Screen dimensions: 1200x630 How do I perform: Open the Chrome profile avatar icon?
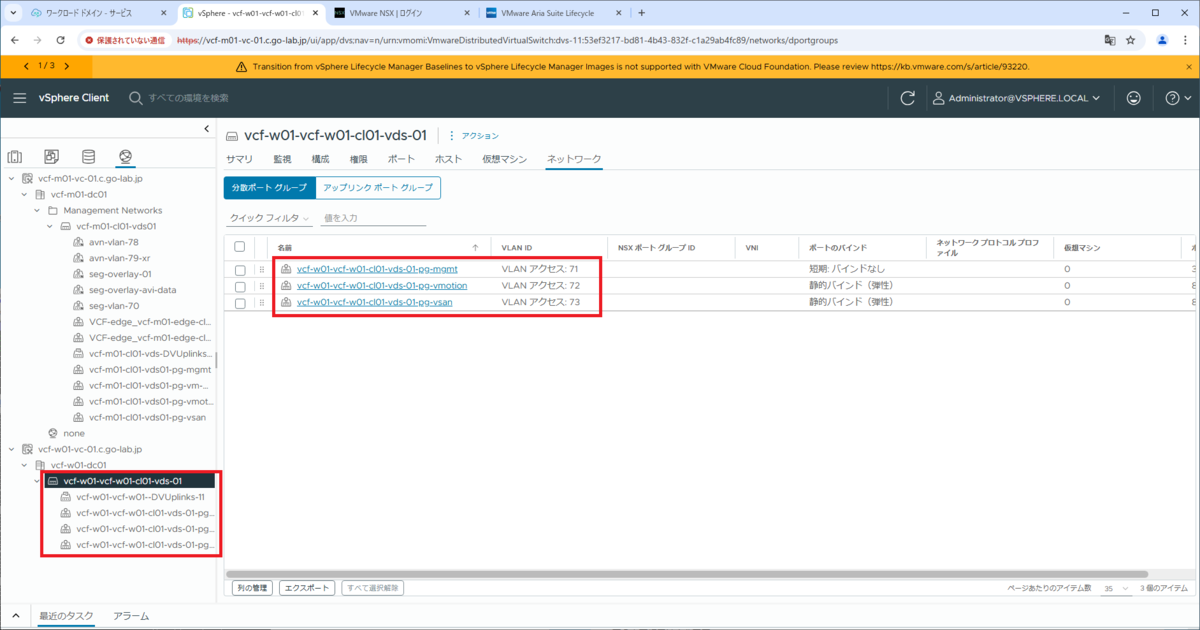1163,40
